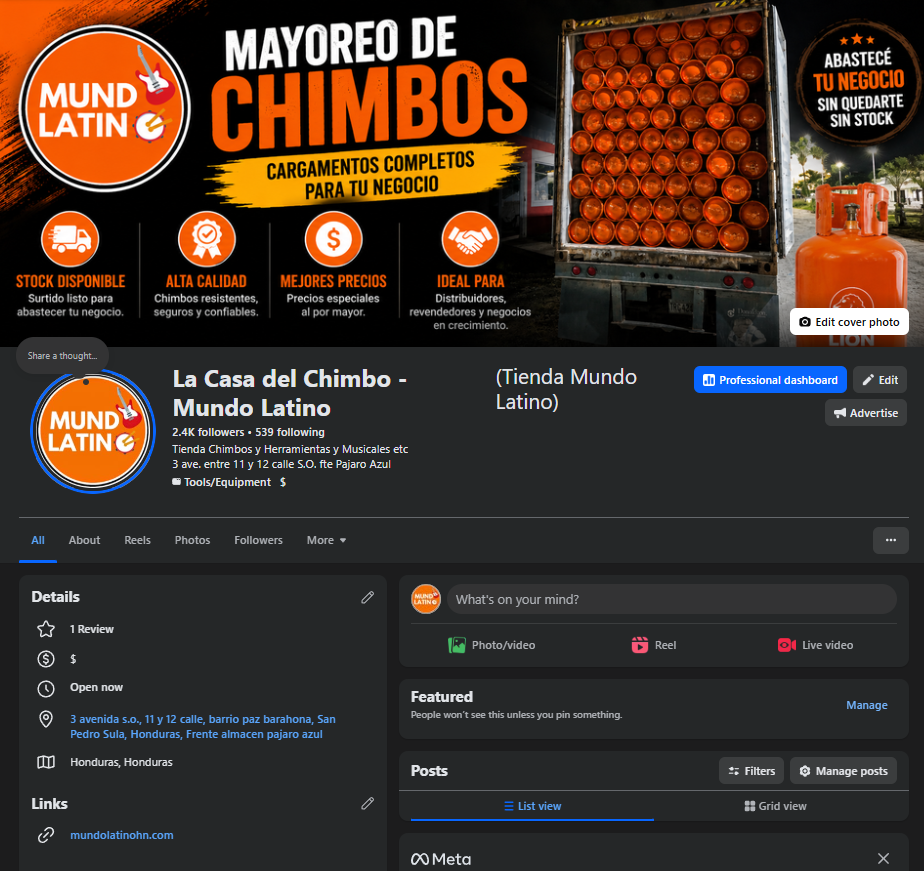The image size is (924, 871).
Task: Switch to the About tab
Action: (84, 540)
